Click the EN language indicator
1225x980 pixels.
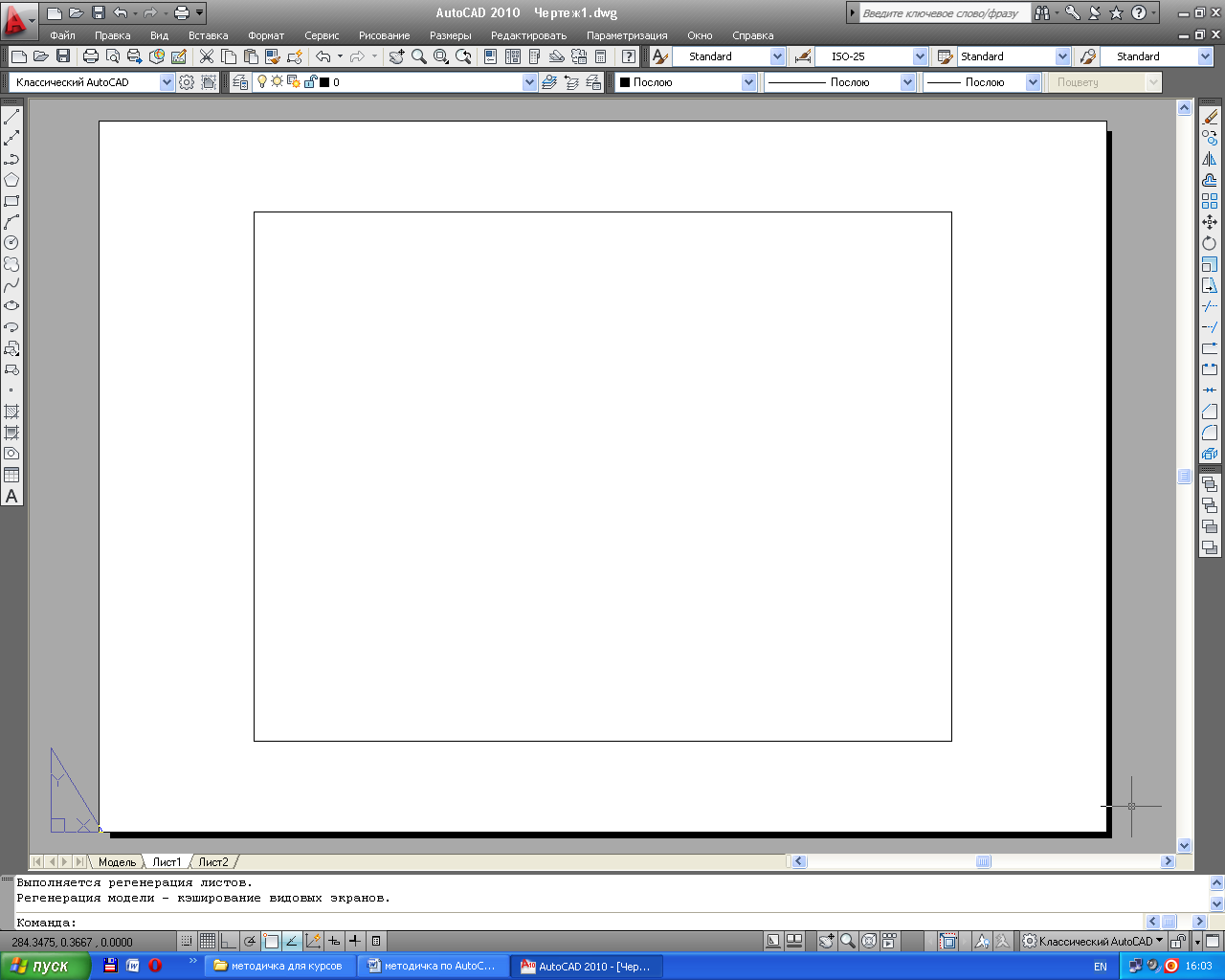pos(1101,967)
